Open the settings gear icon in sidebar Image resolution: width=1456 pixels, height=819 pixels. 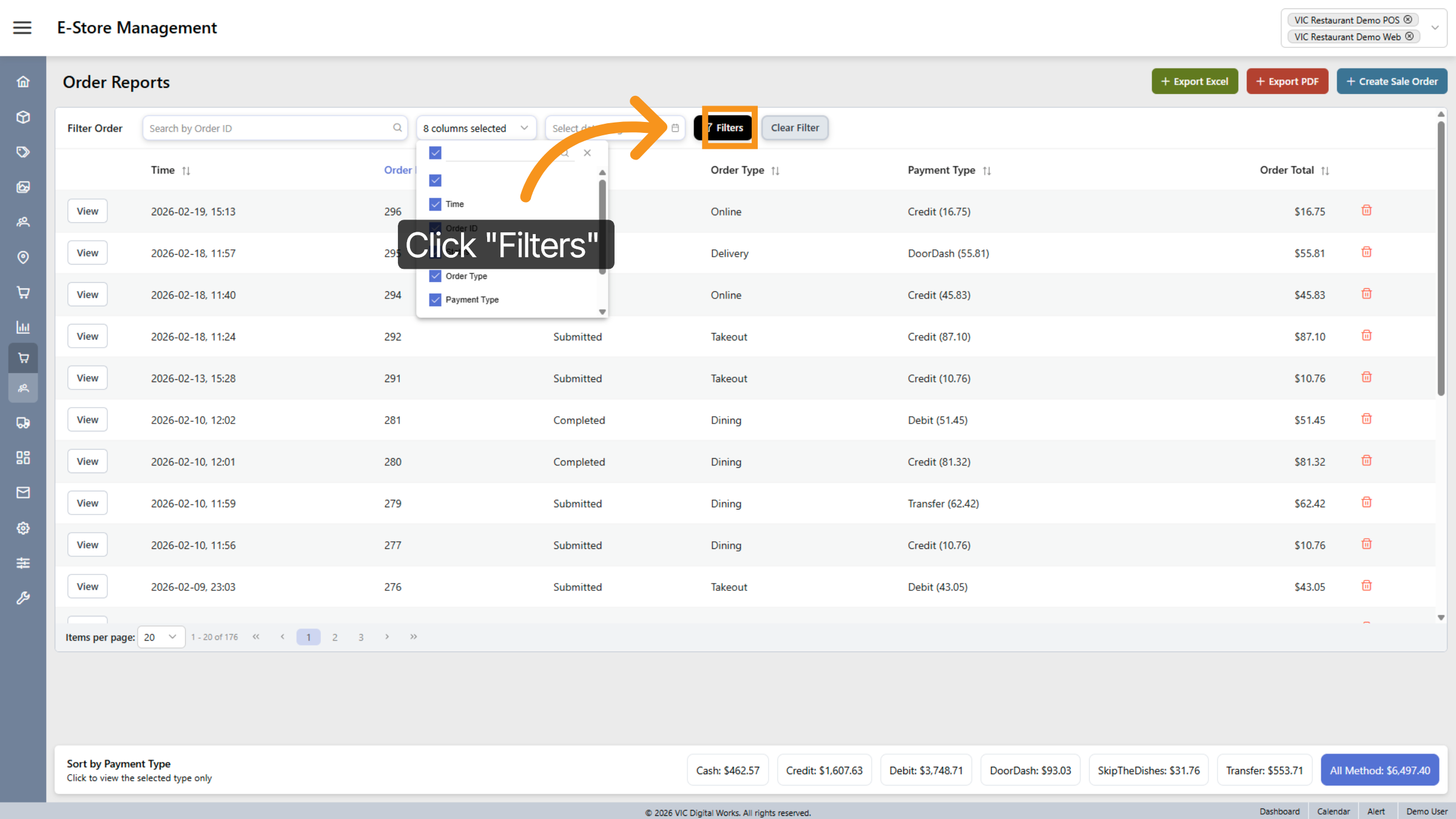coord(22,528)
